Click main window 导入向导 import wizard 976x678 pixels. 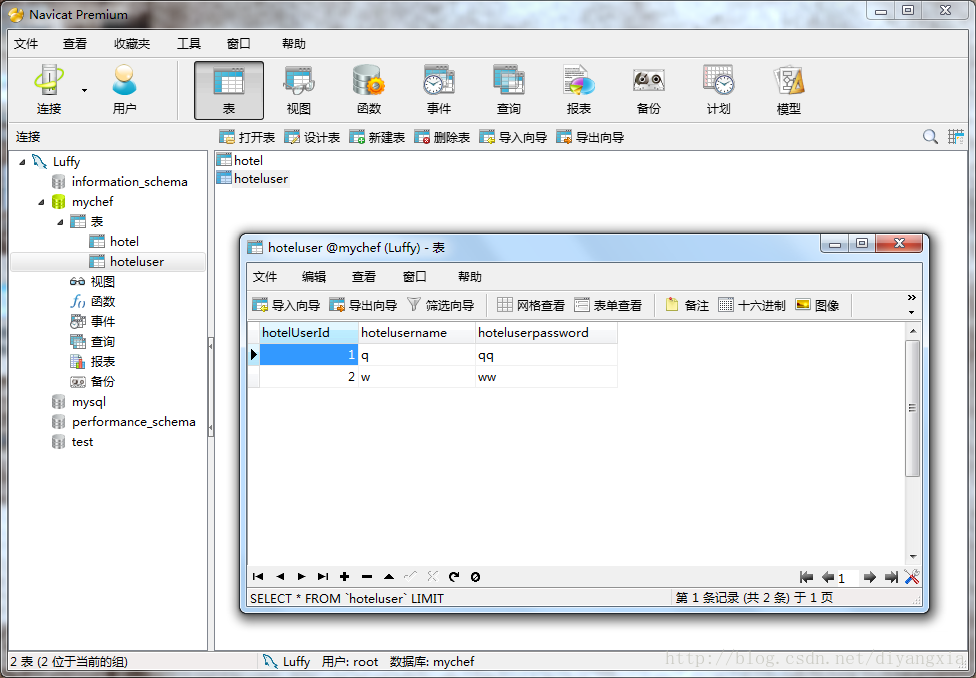tap(514, 137)
